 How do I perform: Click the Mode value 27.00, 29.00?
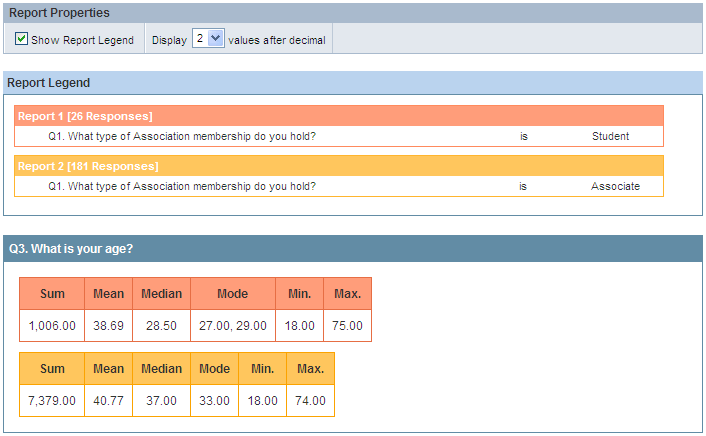233,326
